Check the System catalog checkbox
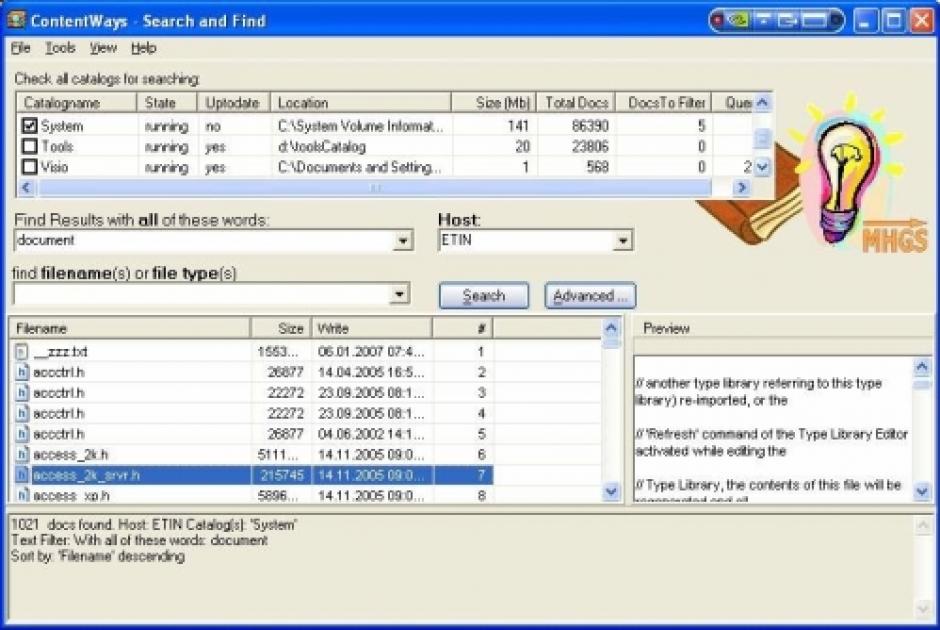The image size is (940, 630). point(29,126)
